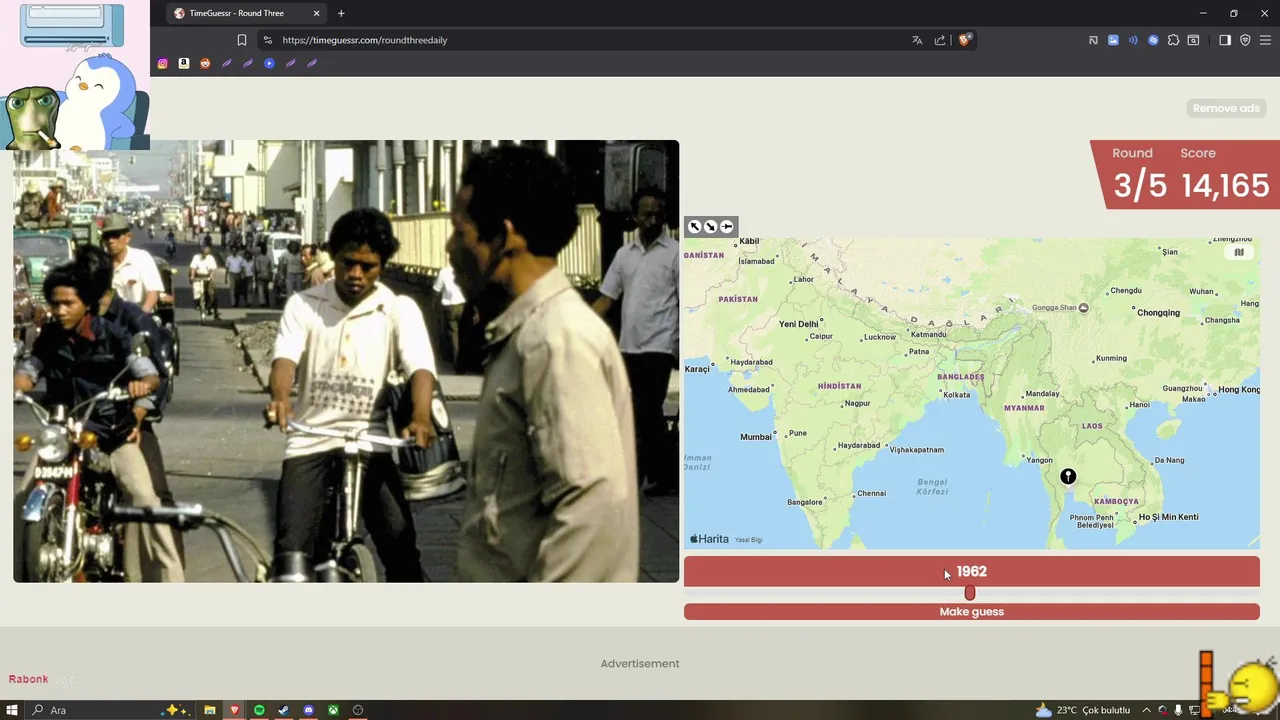
Task: Toggle the map style icon on the map
Action: point(1239,252)
